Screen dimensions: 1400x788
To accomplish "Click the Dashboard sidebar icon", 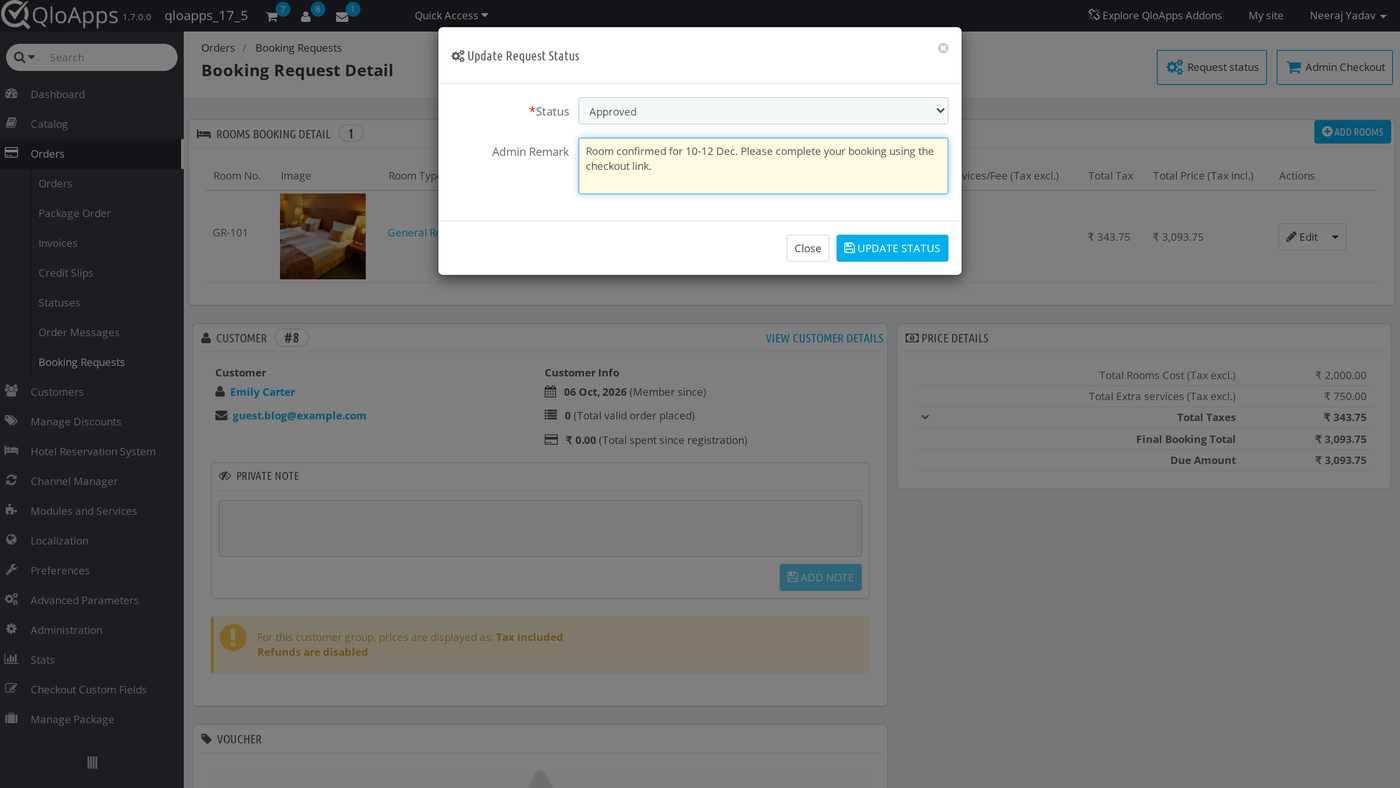I will coord(12,94).
